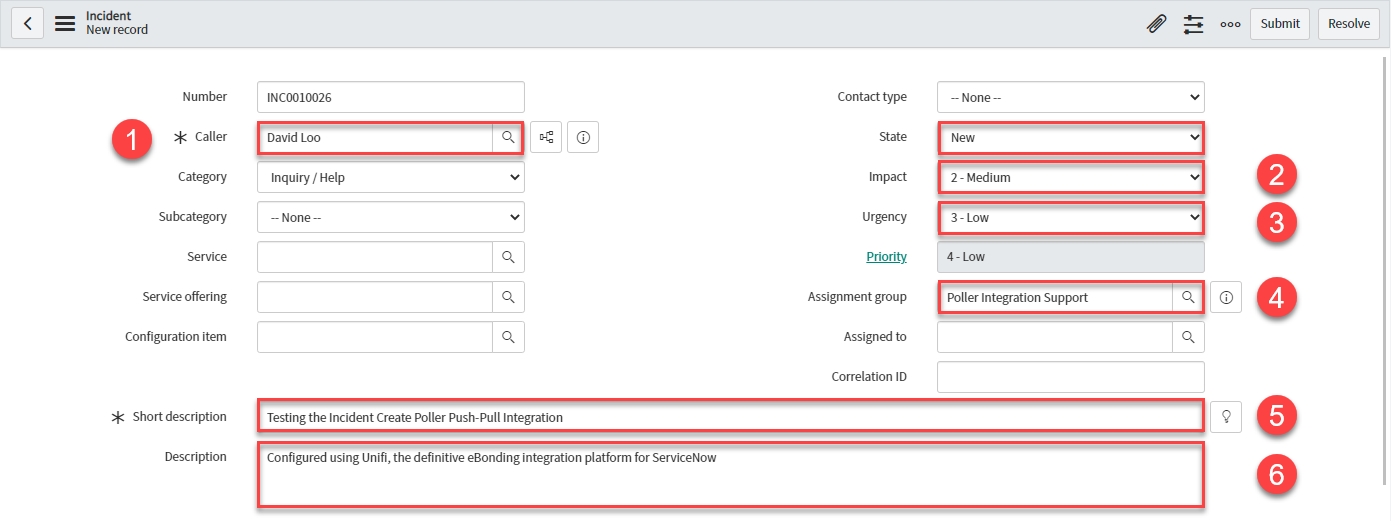
Task: Open Service lookup magnifier icon
Action: click(x=508, y=257)
